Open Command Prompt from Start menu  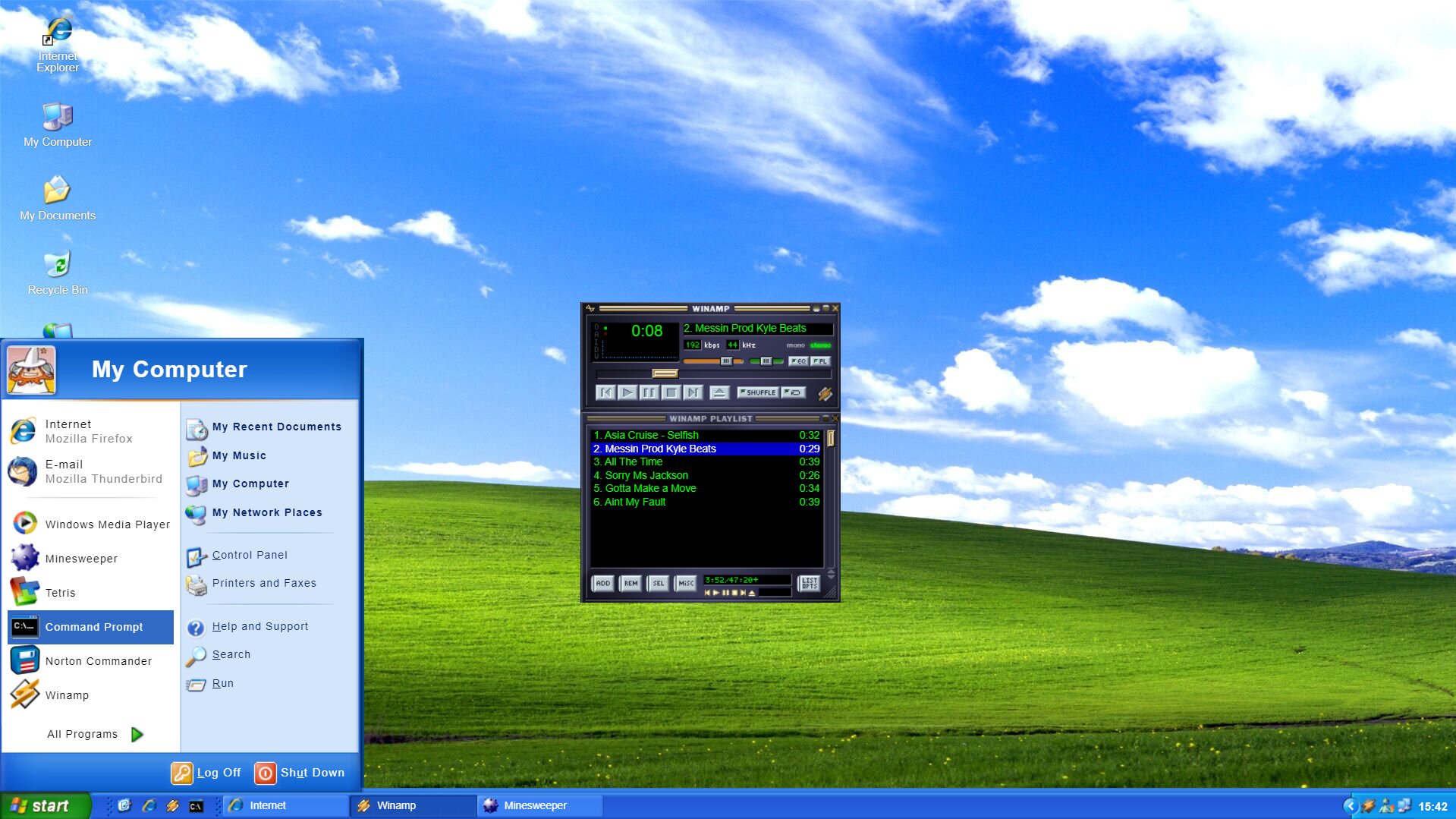click(90, 627)
